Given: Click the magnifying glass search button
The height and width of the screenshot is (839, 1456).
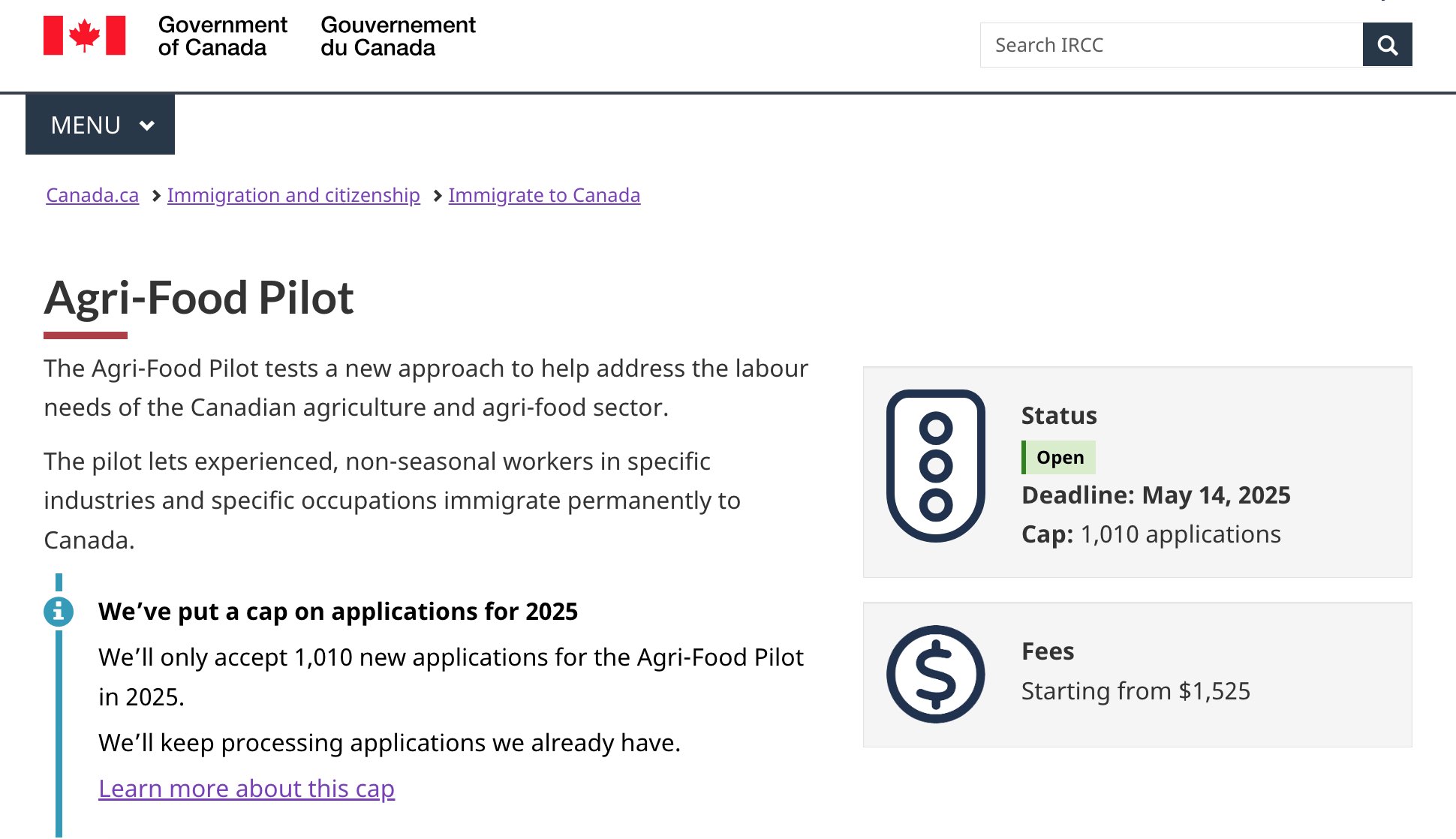Looking at the screenshot, I should click(x=1387, y=45).
